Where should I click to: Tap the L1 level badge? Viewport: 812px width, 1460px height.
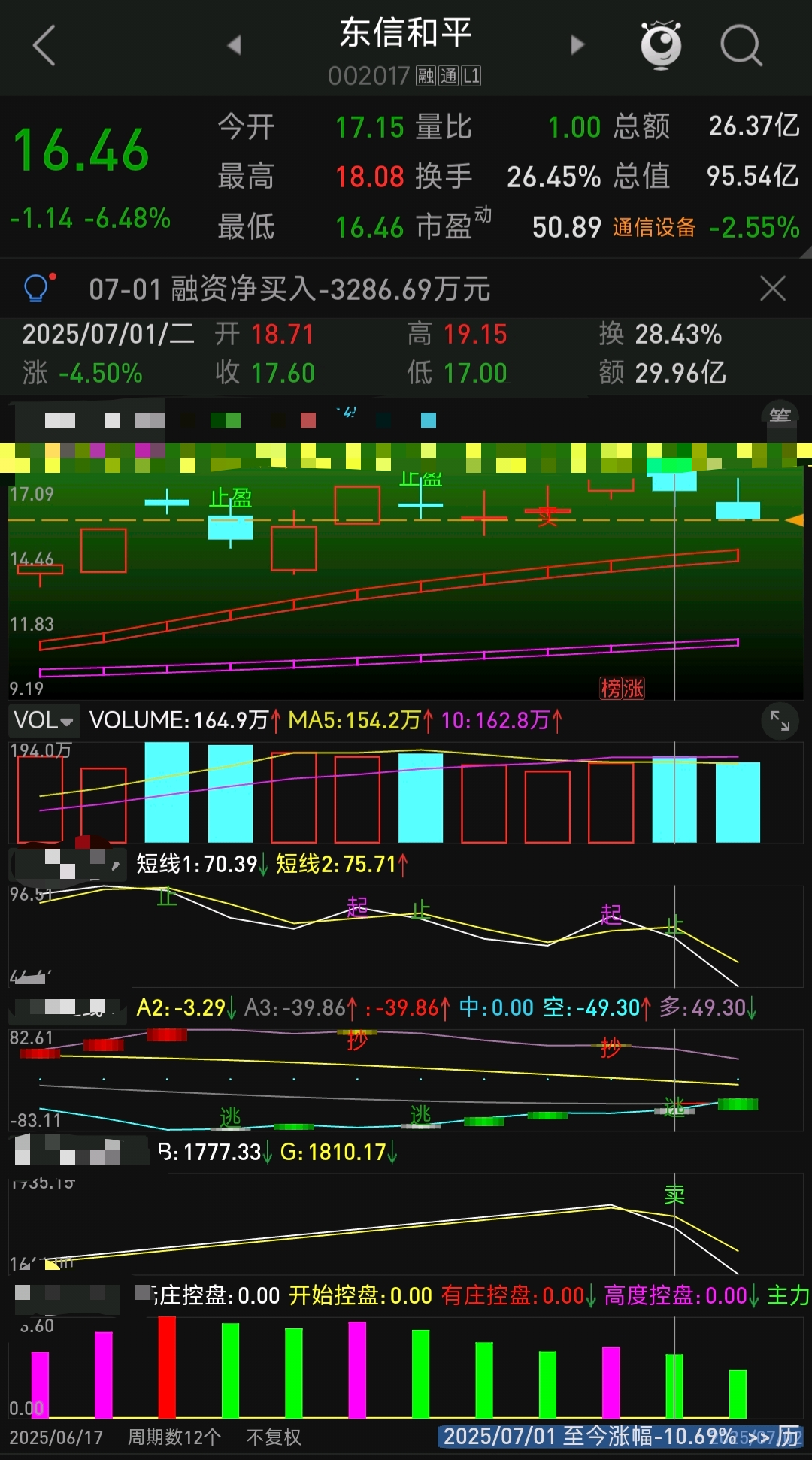[471, 76]
